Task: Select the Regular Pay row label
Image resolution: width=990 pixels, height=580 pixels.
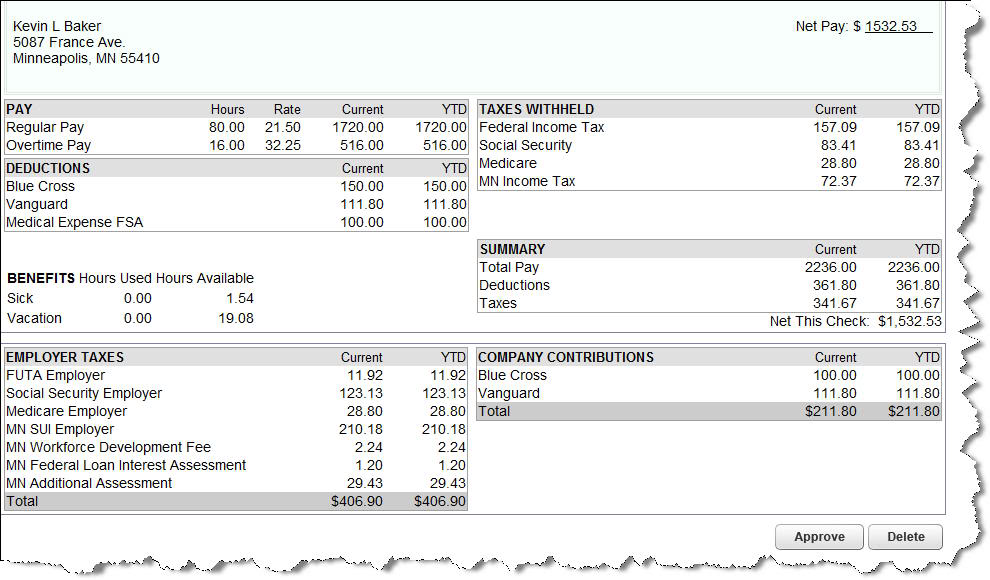Action: click(x=45, y=127)
